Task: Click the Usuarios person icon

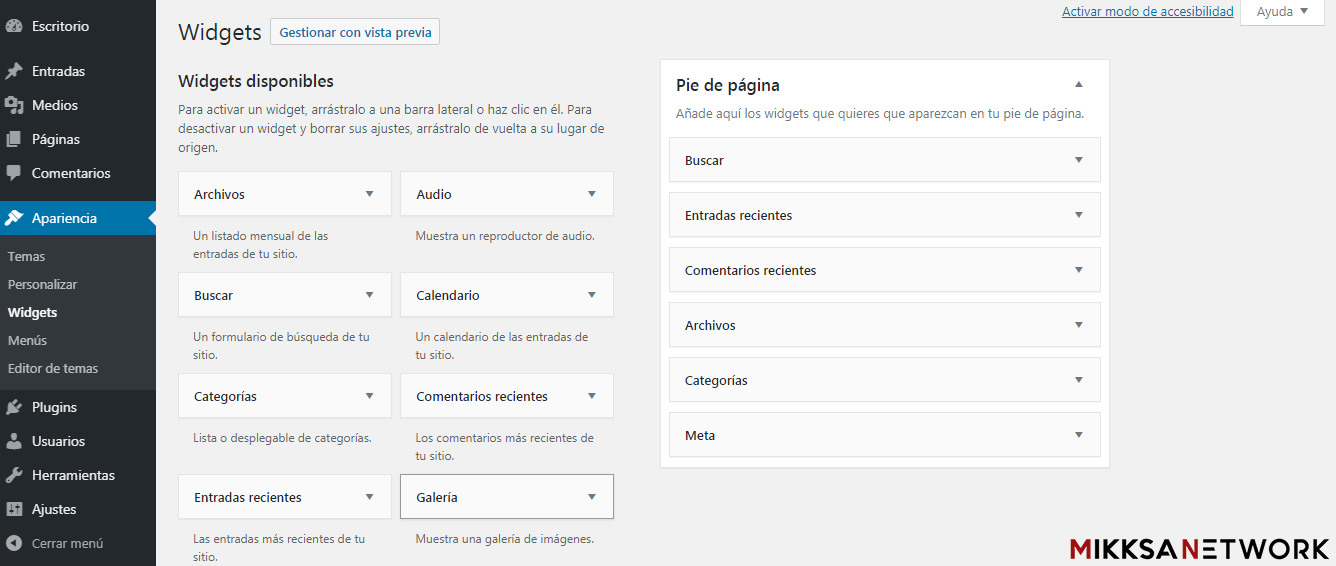Action: click(x=14, y=441)
